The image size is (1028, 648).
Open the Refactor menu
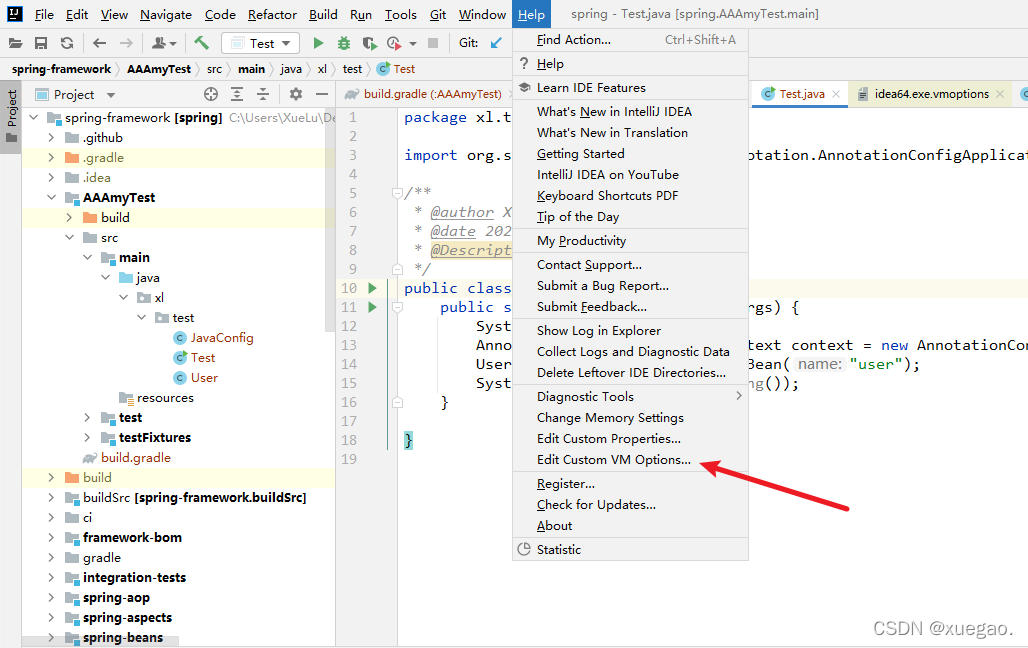click(x=272, y=14)
